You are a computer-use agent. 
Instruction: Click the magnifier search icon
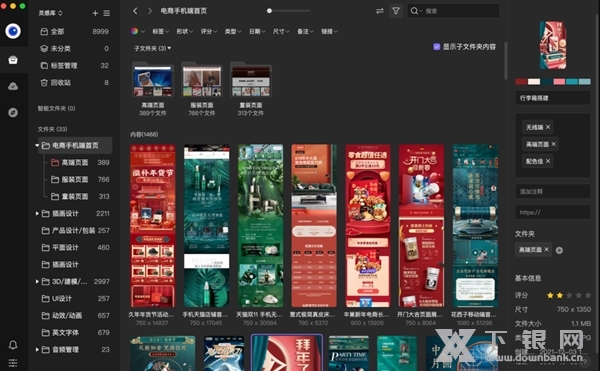(414, 11)
